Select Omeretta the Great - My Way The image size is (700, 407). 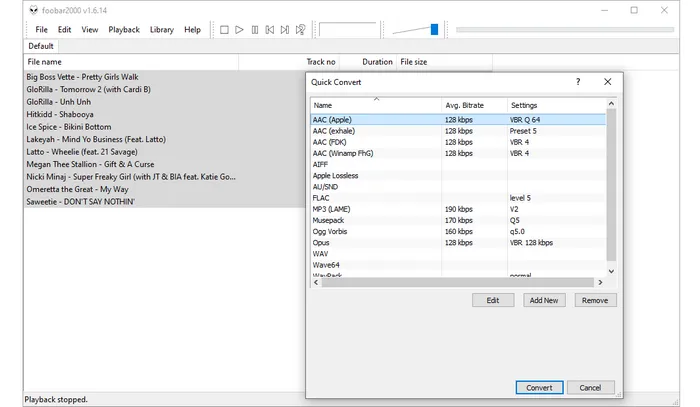click(164, 189)
